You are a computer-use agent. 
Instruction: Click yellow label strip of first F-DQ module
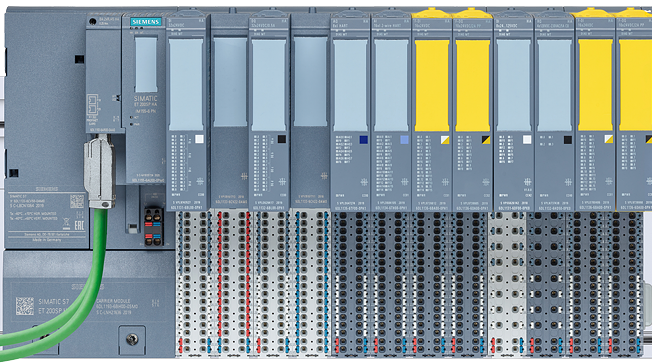473,86
